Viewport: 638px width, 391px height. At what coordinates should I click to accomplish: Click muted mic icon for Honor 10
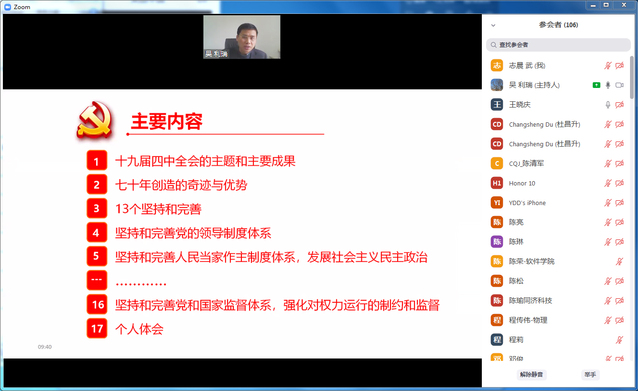point(607,183)
